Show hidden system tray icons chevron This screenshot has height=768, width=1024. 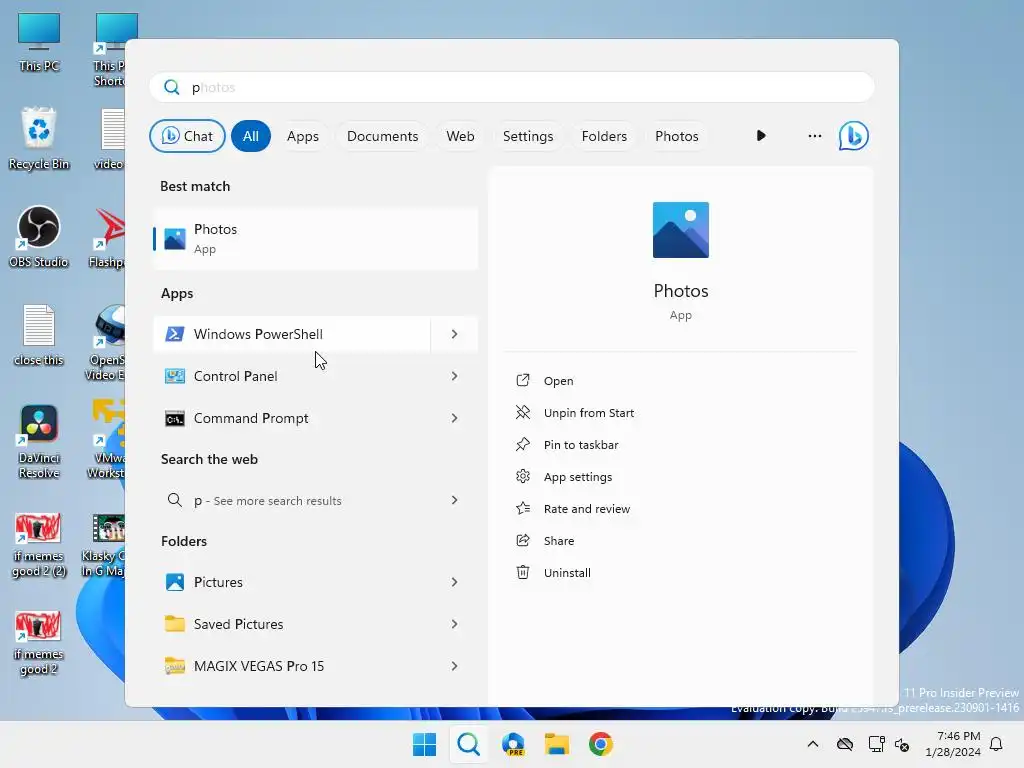click(x=812, y=744)
